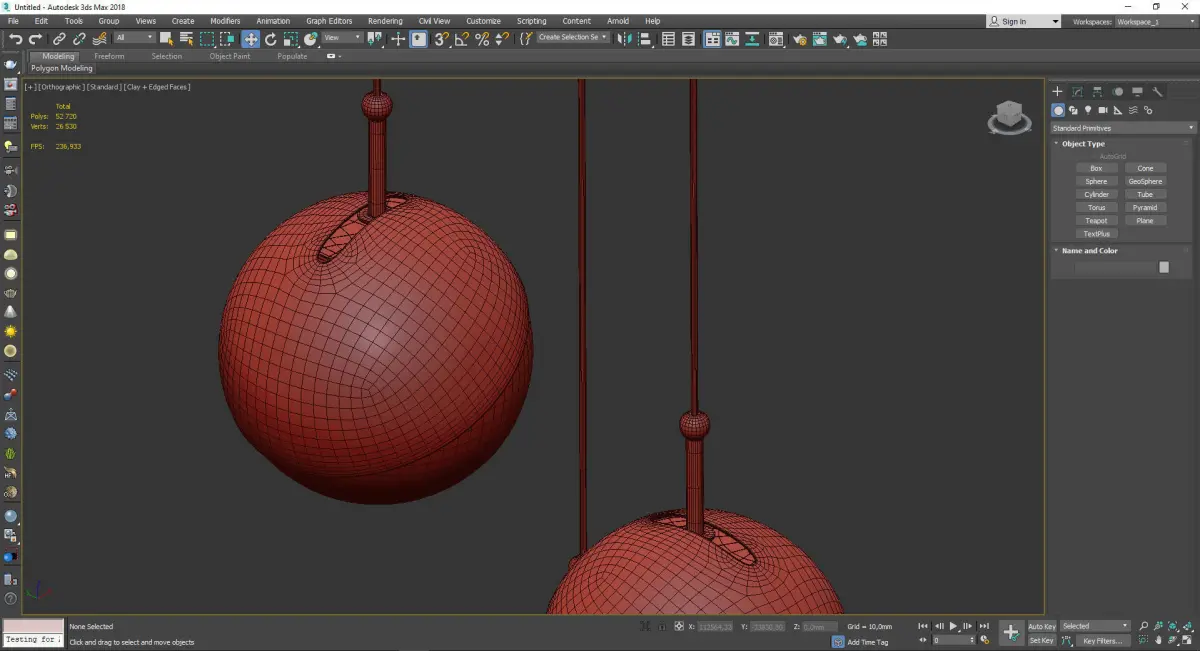This screenshot has width=1200, height=651.
Task: Activate Select and Rotate tool
Action: tap(270, 39)
